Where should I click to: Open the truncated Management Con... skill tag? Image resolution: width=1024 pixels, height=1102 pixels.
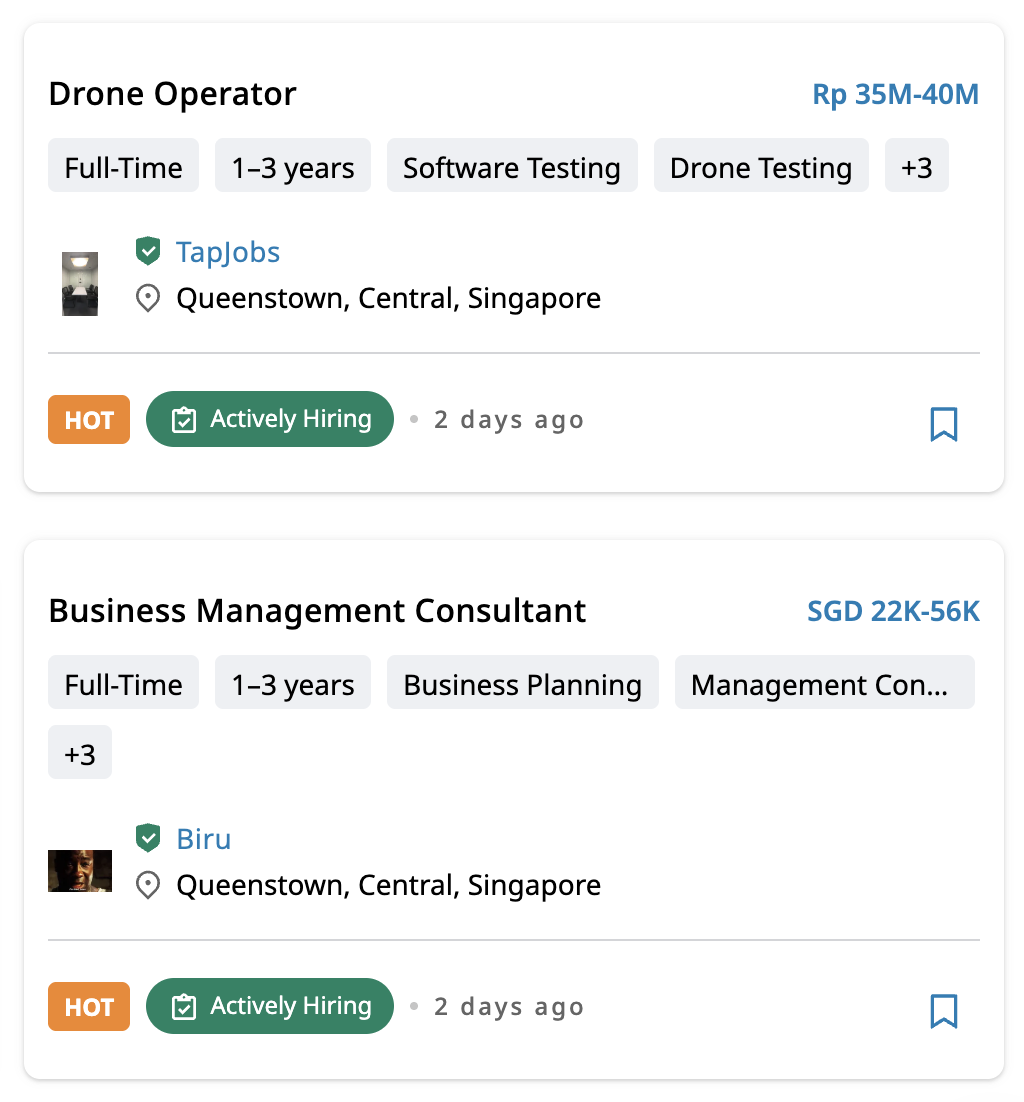pos(824,682)
